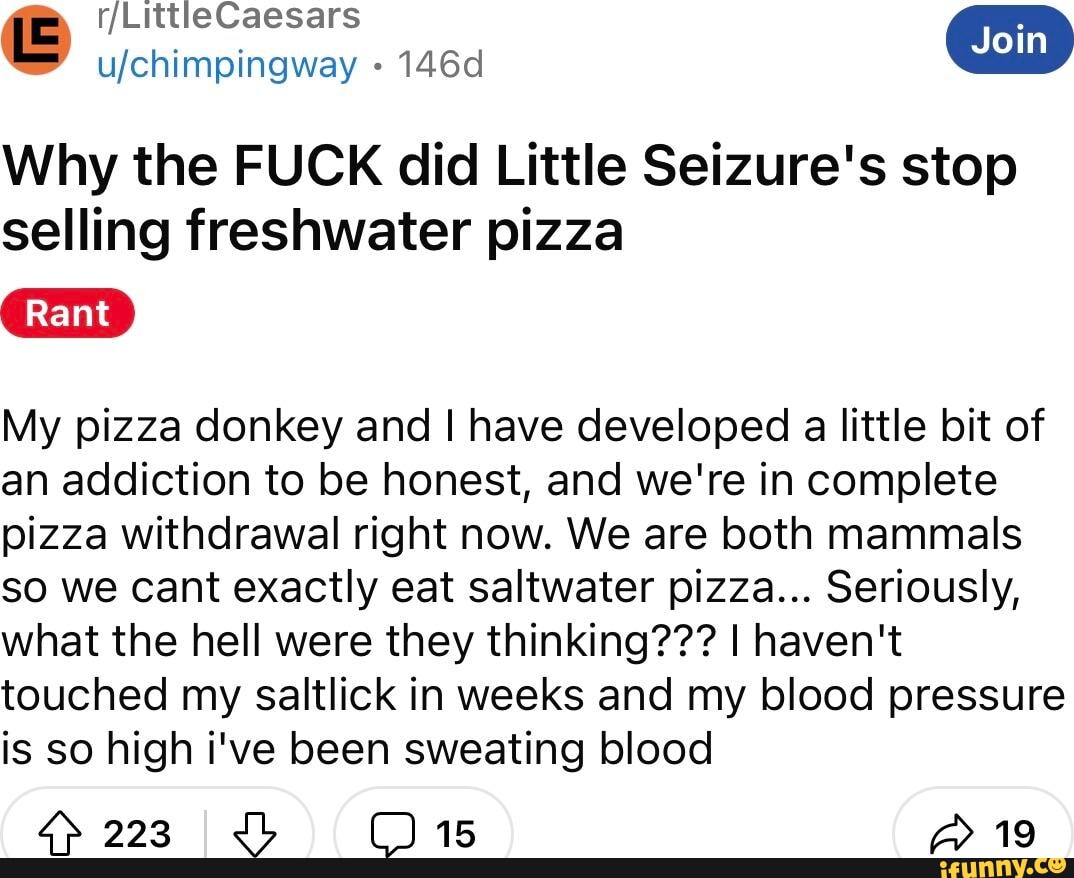The image size is (1074, 878).
Task: Downvote the post using the down arrow
Action: click(x=256, y=832)
